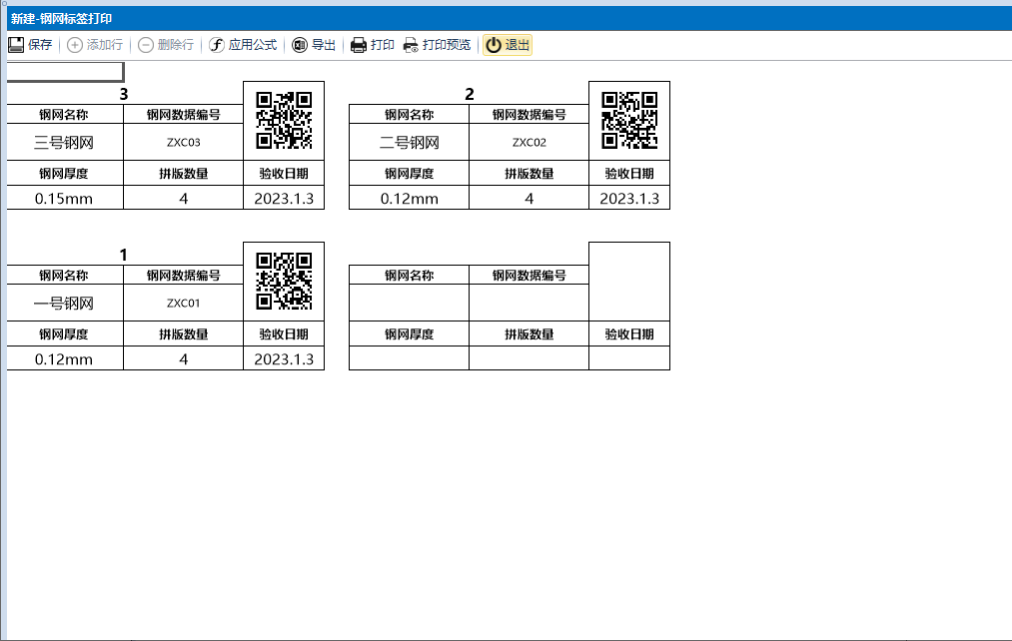Click the Delete Row (删除行) minus icon

pyautogui.click(x=146, y=45)
